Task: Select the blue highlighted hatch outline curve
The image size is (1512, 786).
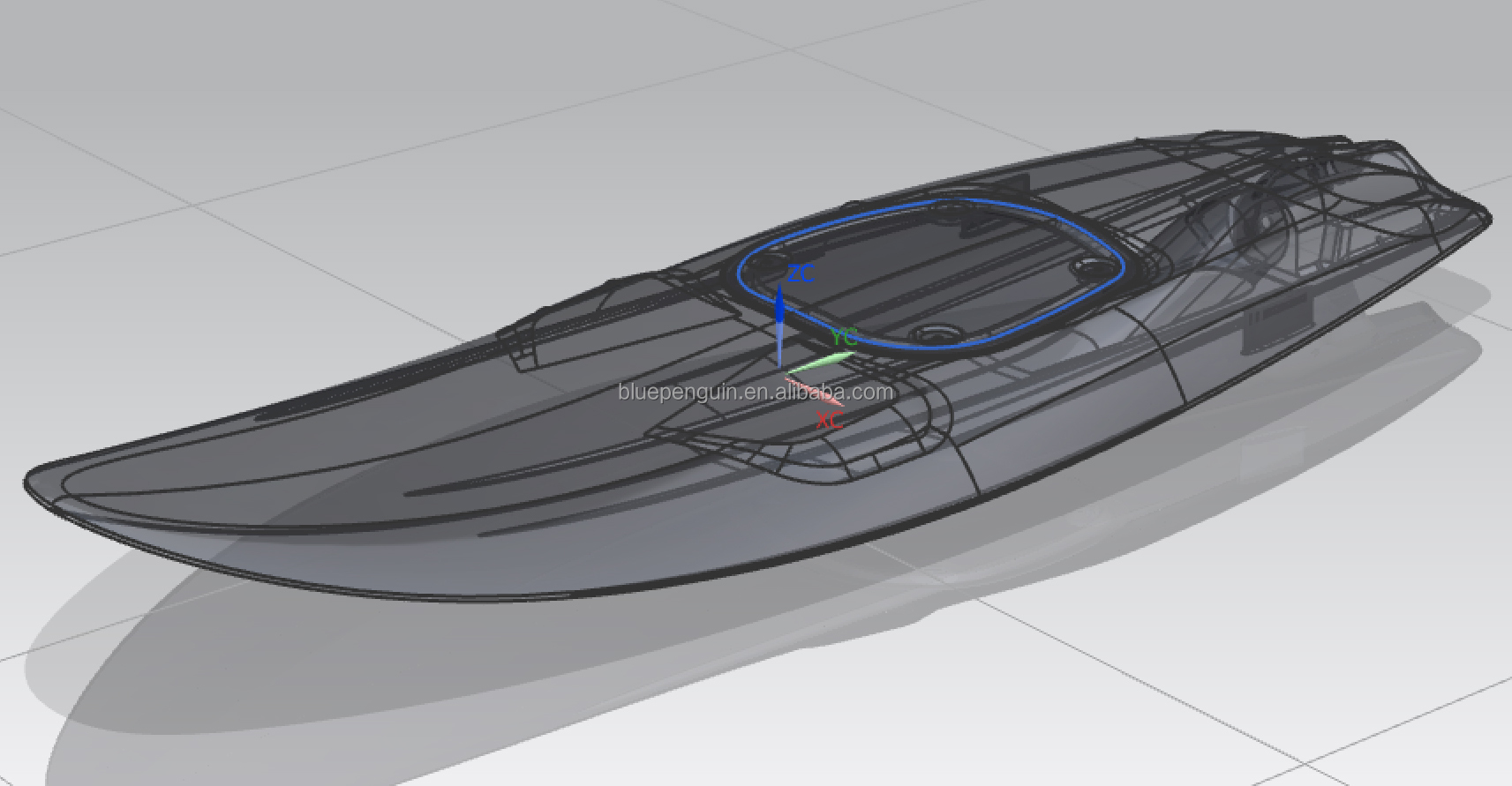Action: pos(931,273)
